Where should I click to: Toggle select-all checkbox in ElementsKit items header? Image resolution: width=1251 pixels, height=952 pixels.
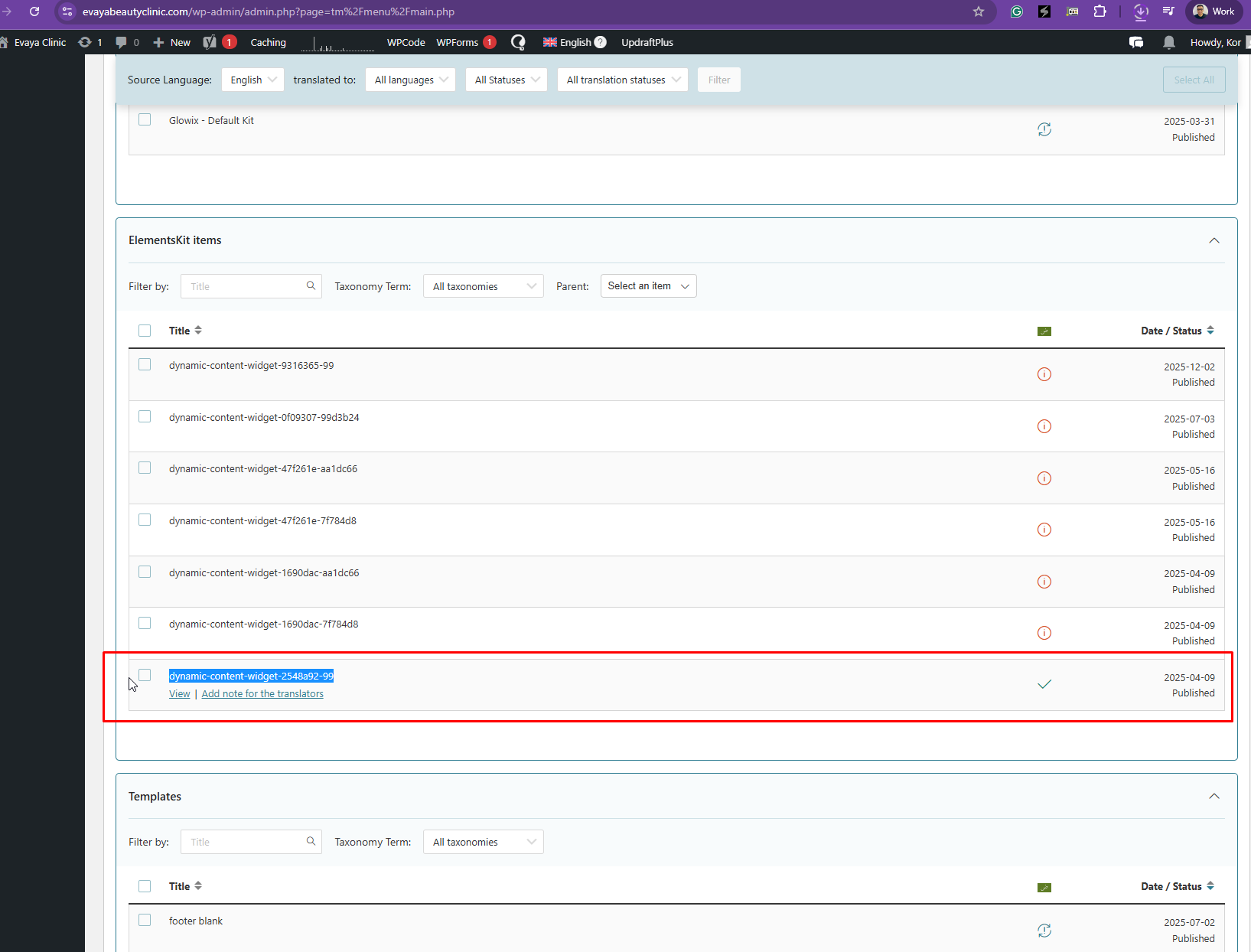click(145, 331)
